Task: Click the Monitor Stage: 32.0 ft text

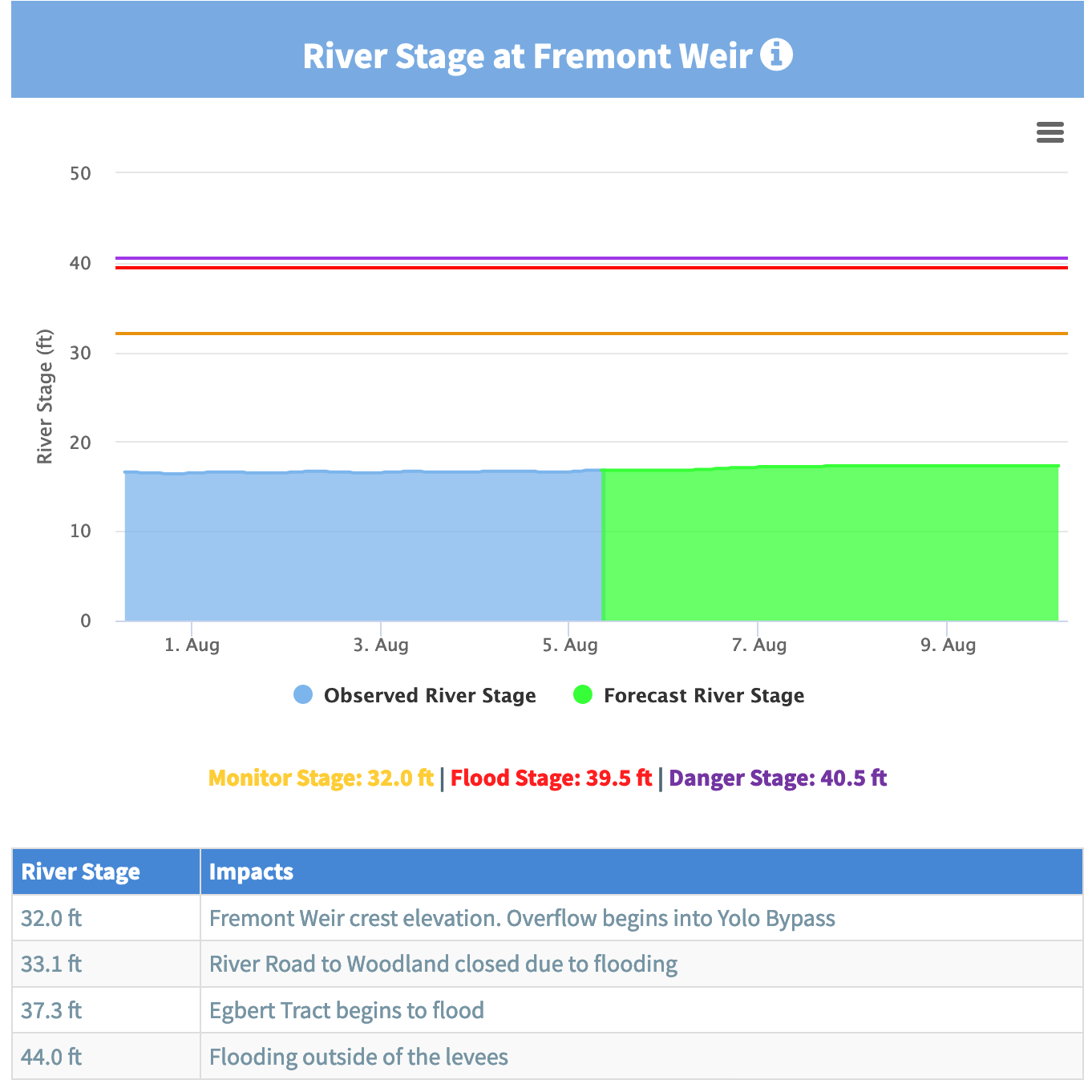Action: (321, 779)
